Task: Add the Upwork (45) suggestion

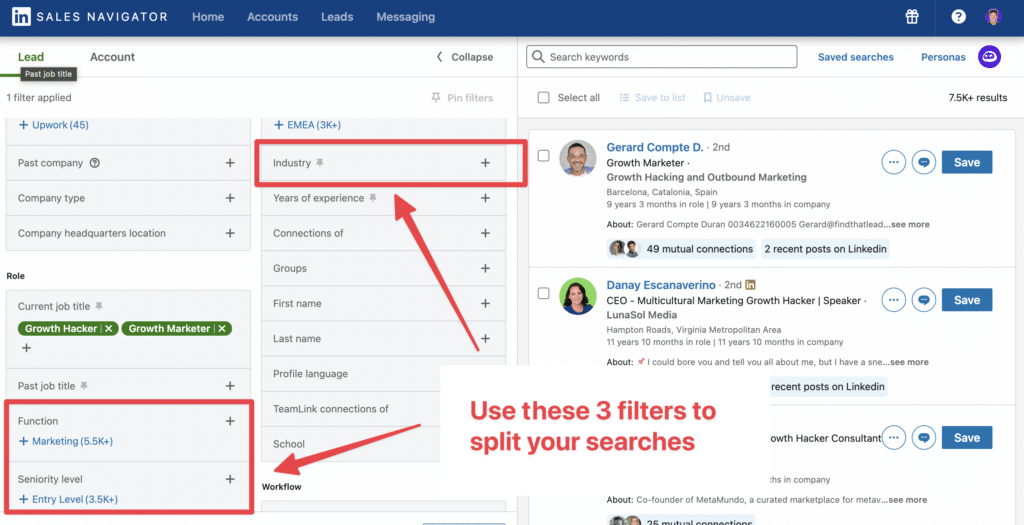Action: pyautogui.click(x=54, y=125)
